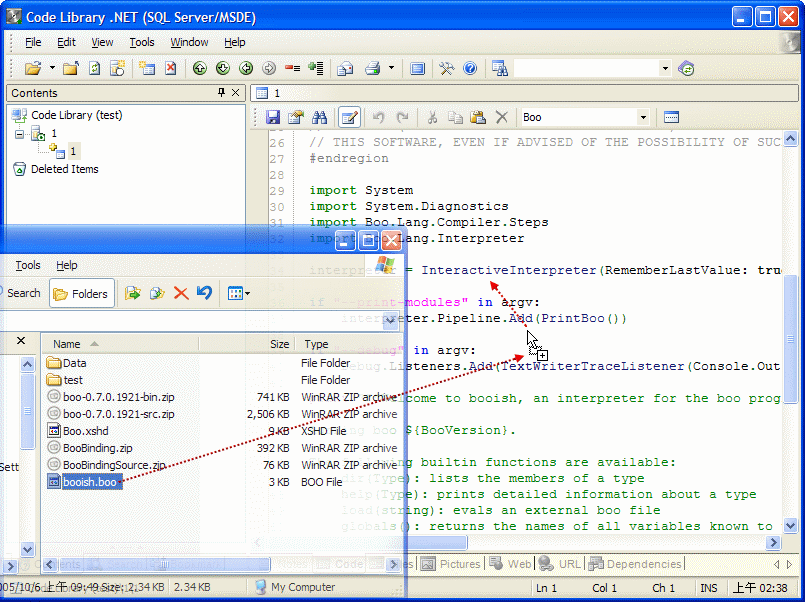The image size is (805, 602).
Task: Toggle the edit mode pencil button
Action: [349, 118]
